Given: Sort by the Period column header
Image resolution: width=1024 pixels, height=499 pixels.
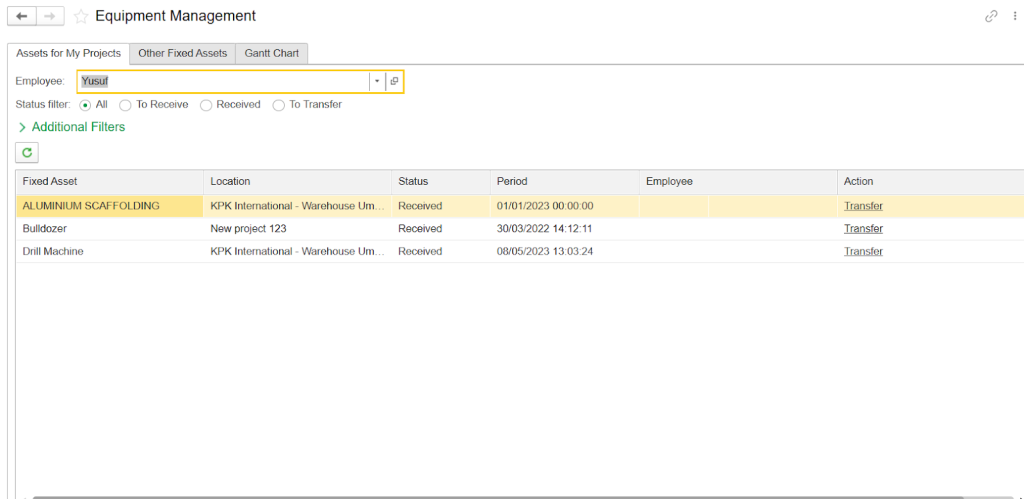Looking at the screenshot, I should coord(565,182).
